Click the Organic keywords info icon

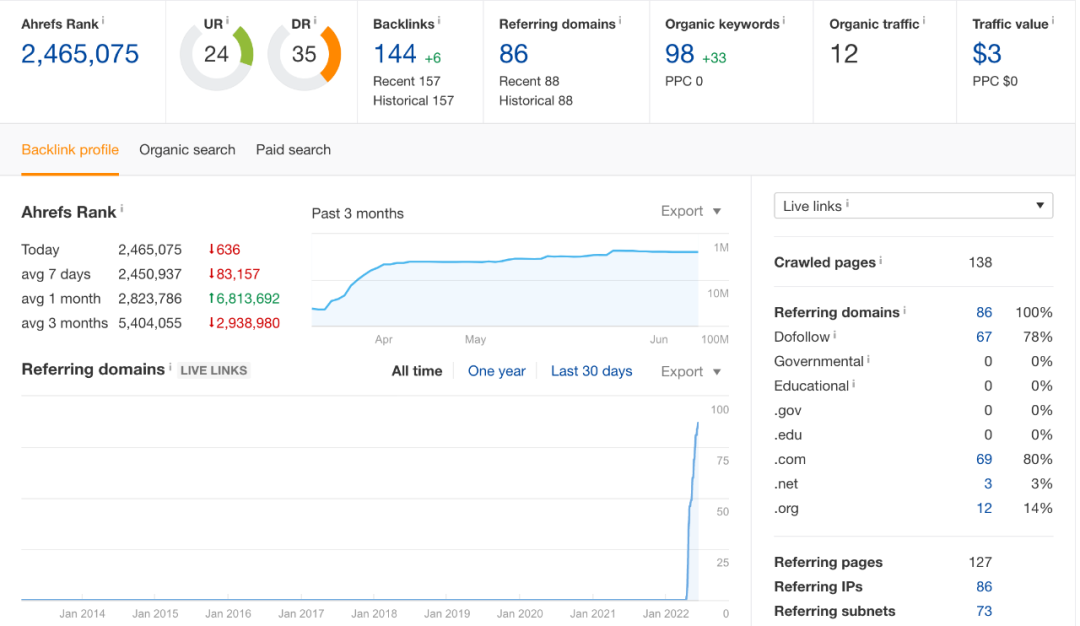pos(785,20)
